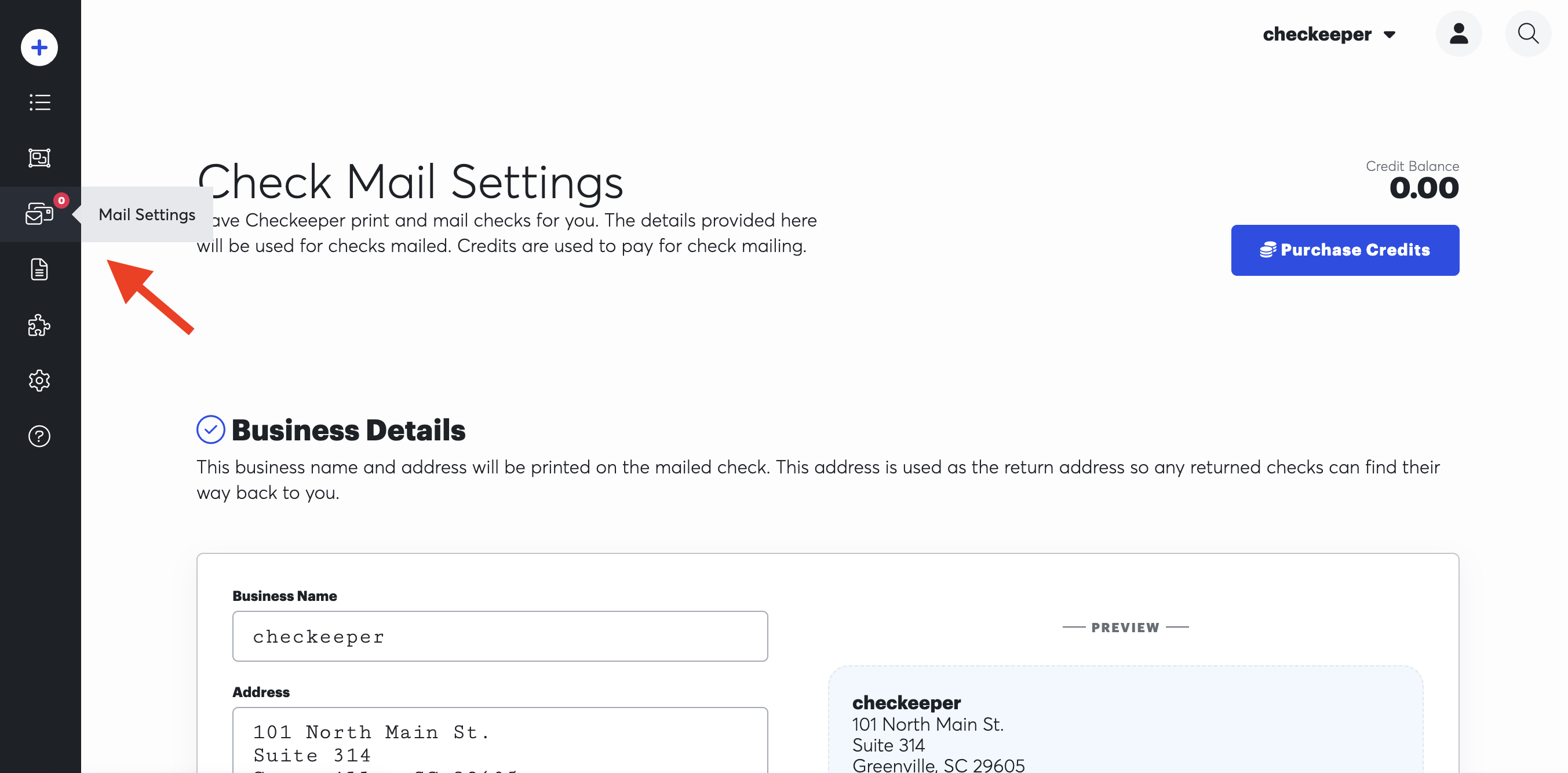1568x773 pixels.
Task: Expand the checkeeper account dropdown
Action: (x=1329, y=35)
